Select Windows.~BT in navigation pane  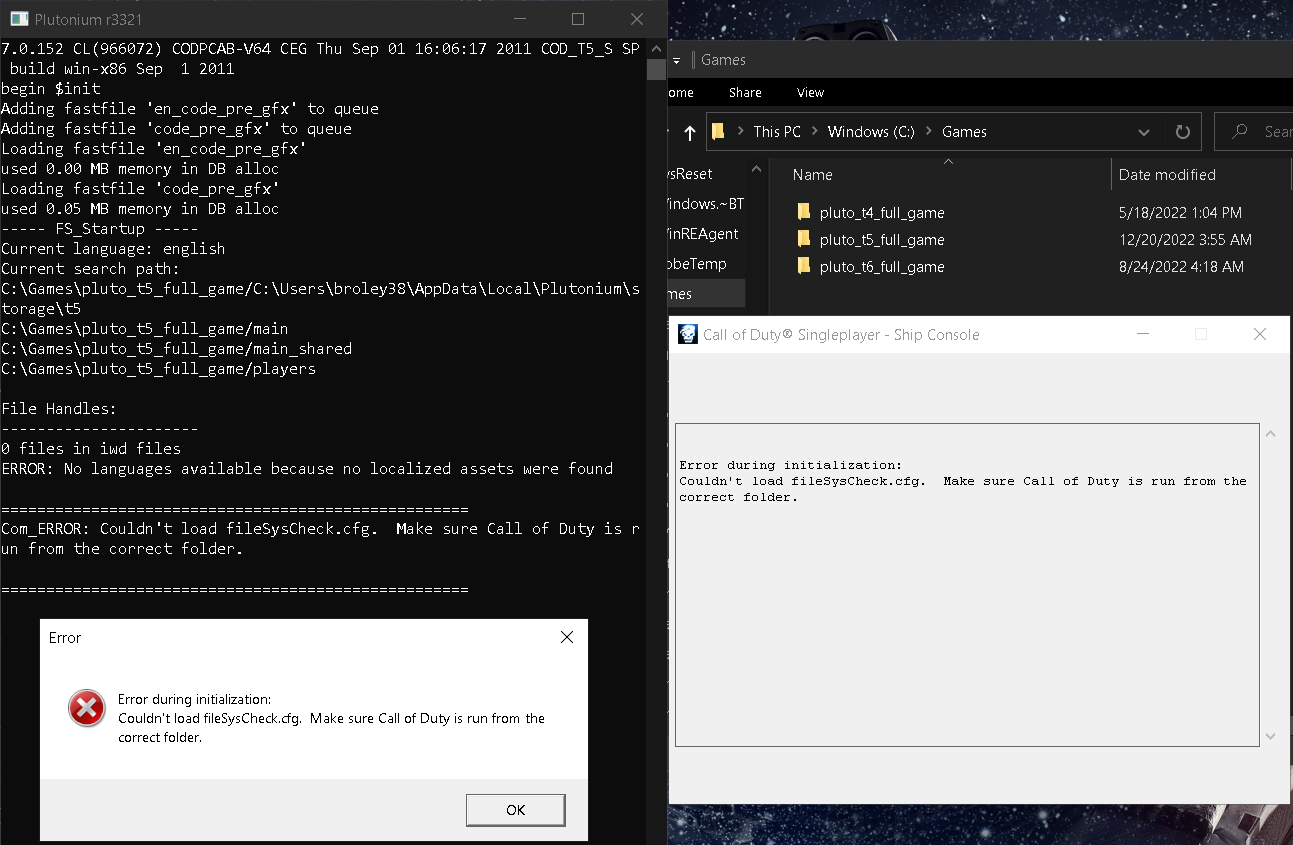coord(706,203)
